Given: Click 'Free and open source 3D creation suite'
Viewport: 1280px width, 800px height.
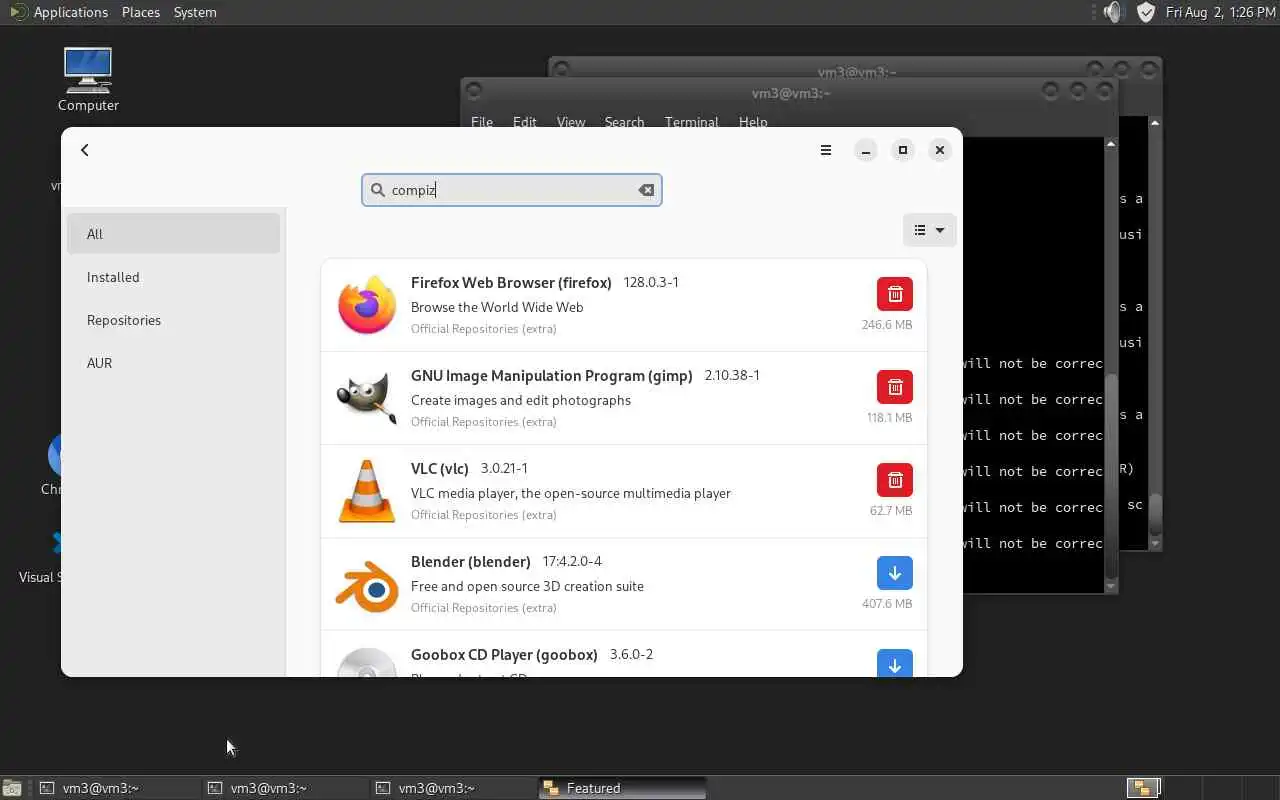Looking at the screenshot, I should click(527, 586).
